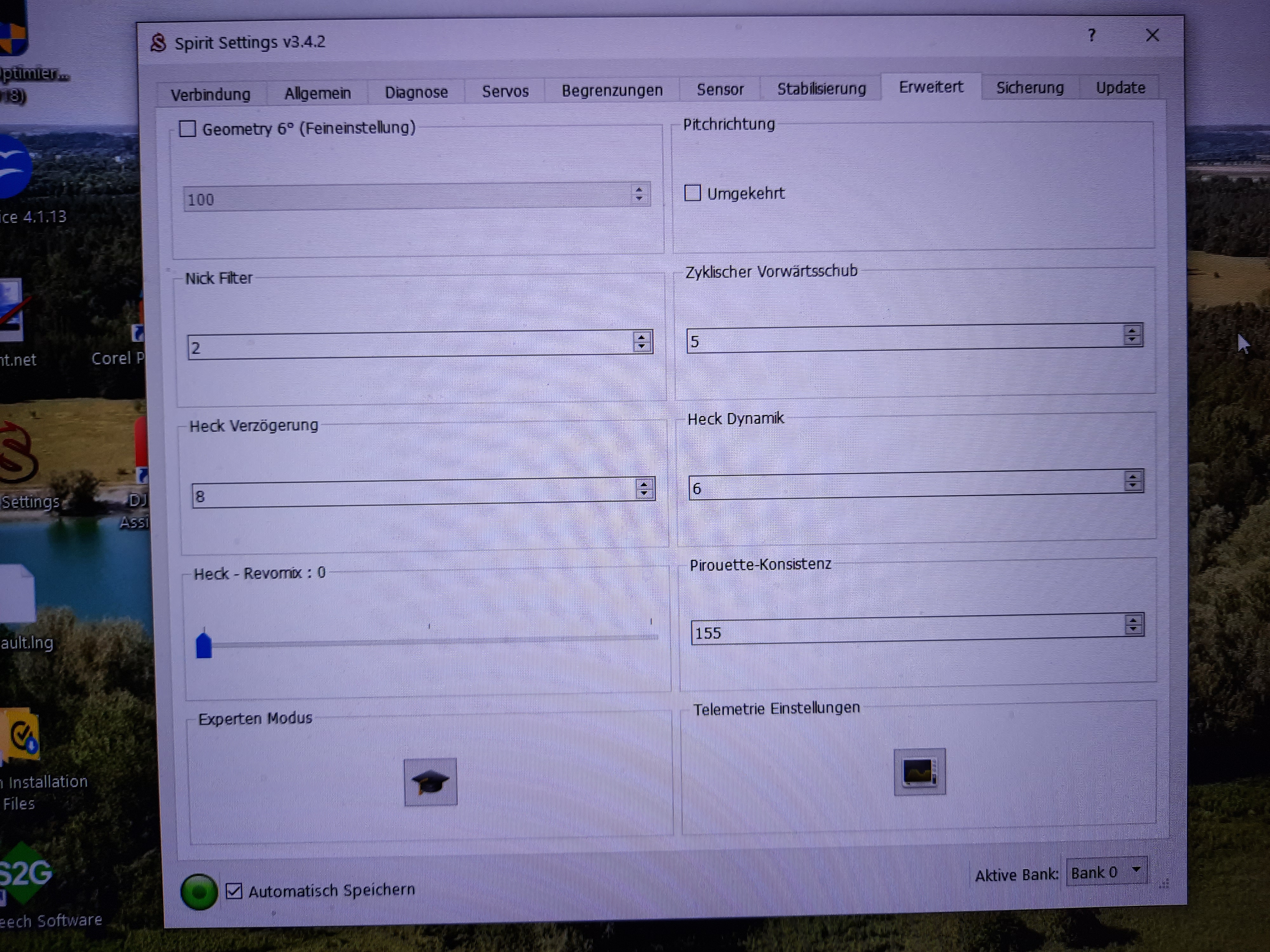The image size is (1270, 952).
Task: Disable Automatisch Speichern checkbox
Action: point(234,891)
